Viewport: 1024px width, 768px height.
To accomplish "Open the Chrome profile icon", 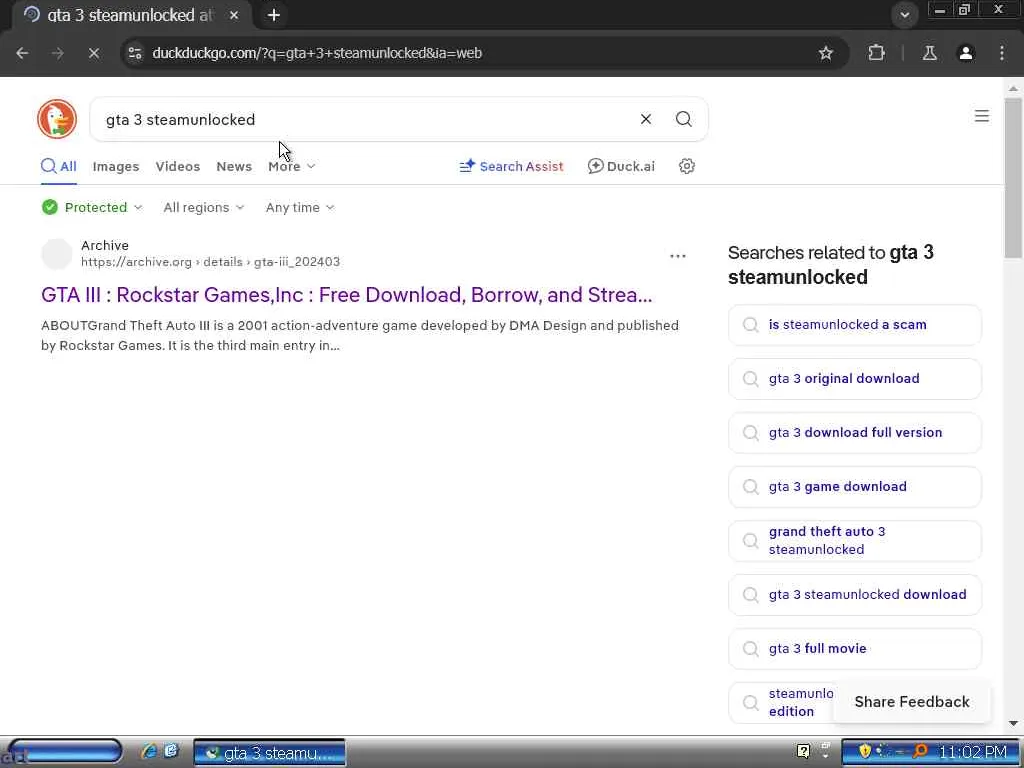I will click(x=965, y=53).
